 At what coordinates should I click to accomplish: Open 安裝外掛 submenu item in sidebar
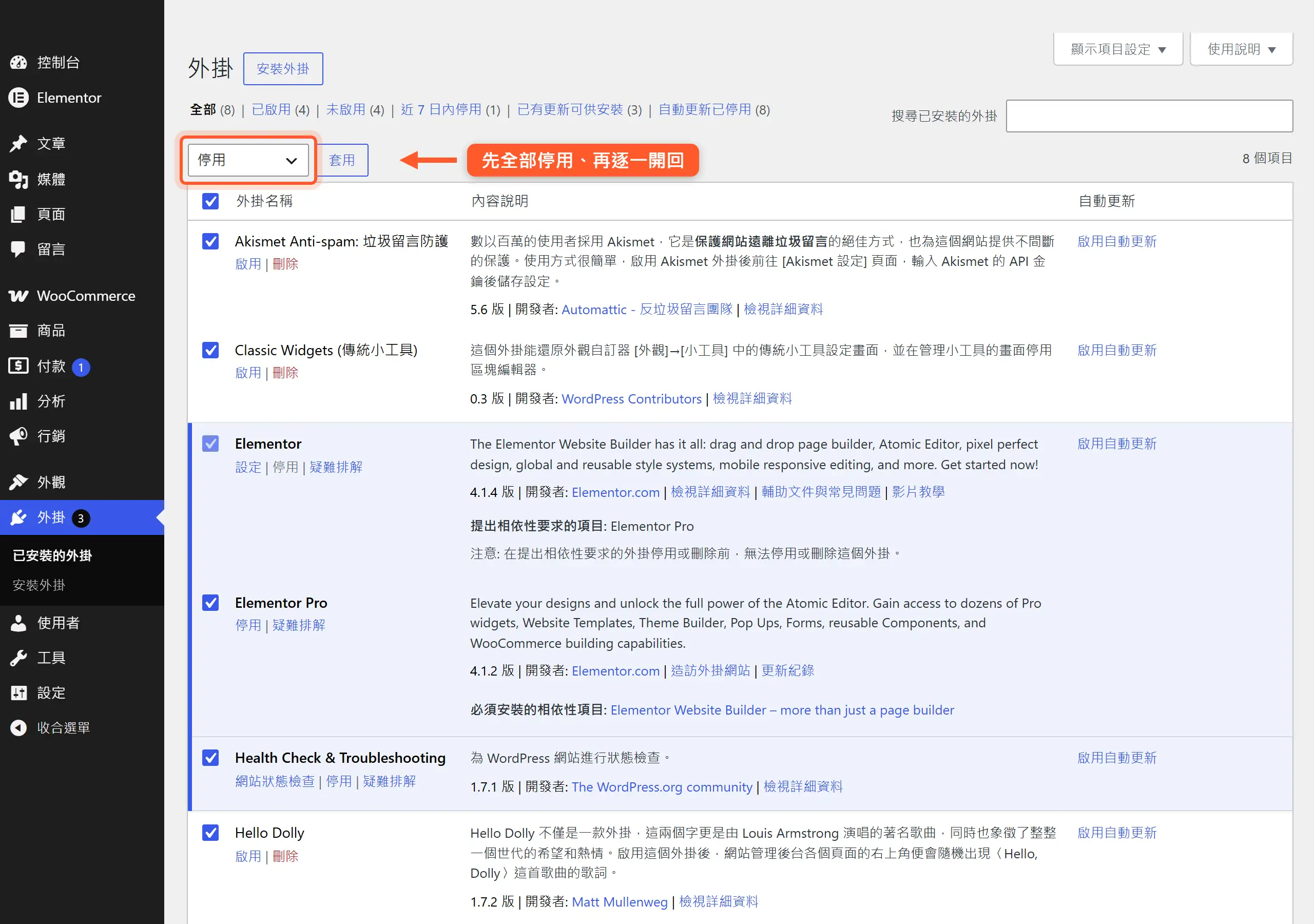point(39,585)
